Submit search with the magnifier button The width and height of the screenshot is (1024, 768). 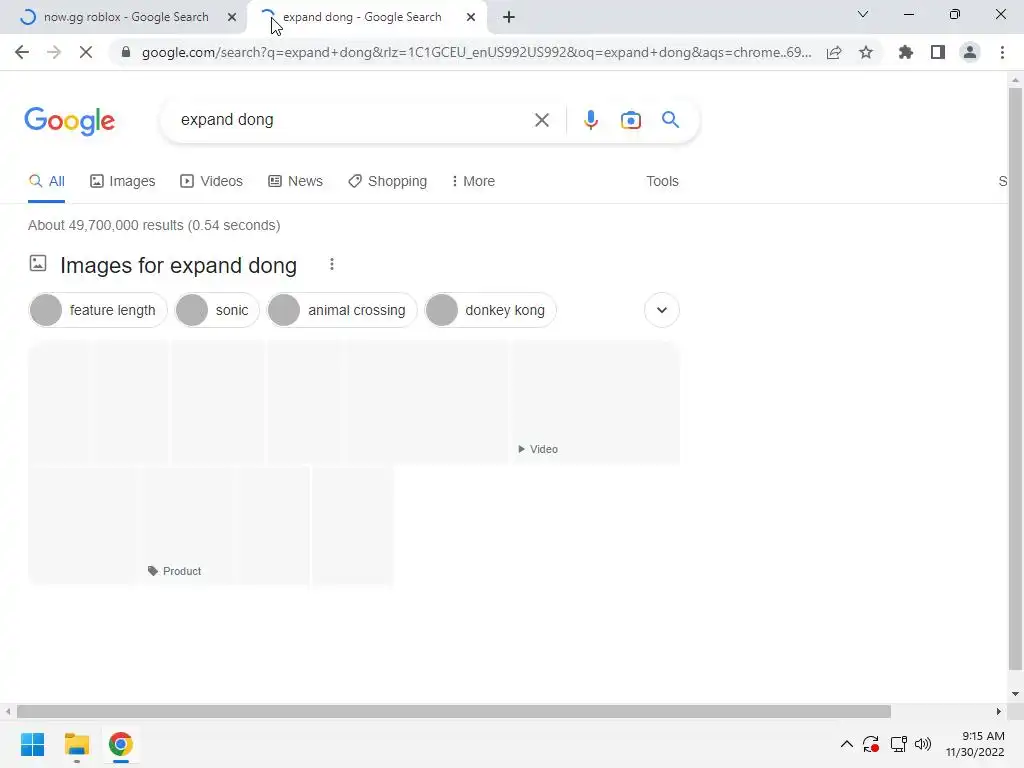click(671, 120)
